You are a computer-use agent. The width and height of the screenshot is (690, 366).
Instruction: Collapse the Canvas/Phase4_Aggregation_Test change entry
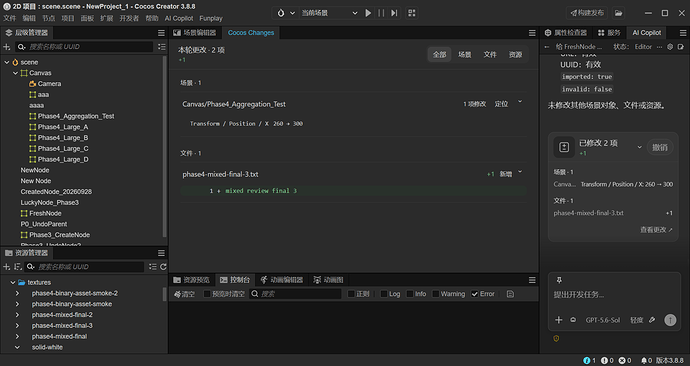click(x=520, y=102)
